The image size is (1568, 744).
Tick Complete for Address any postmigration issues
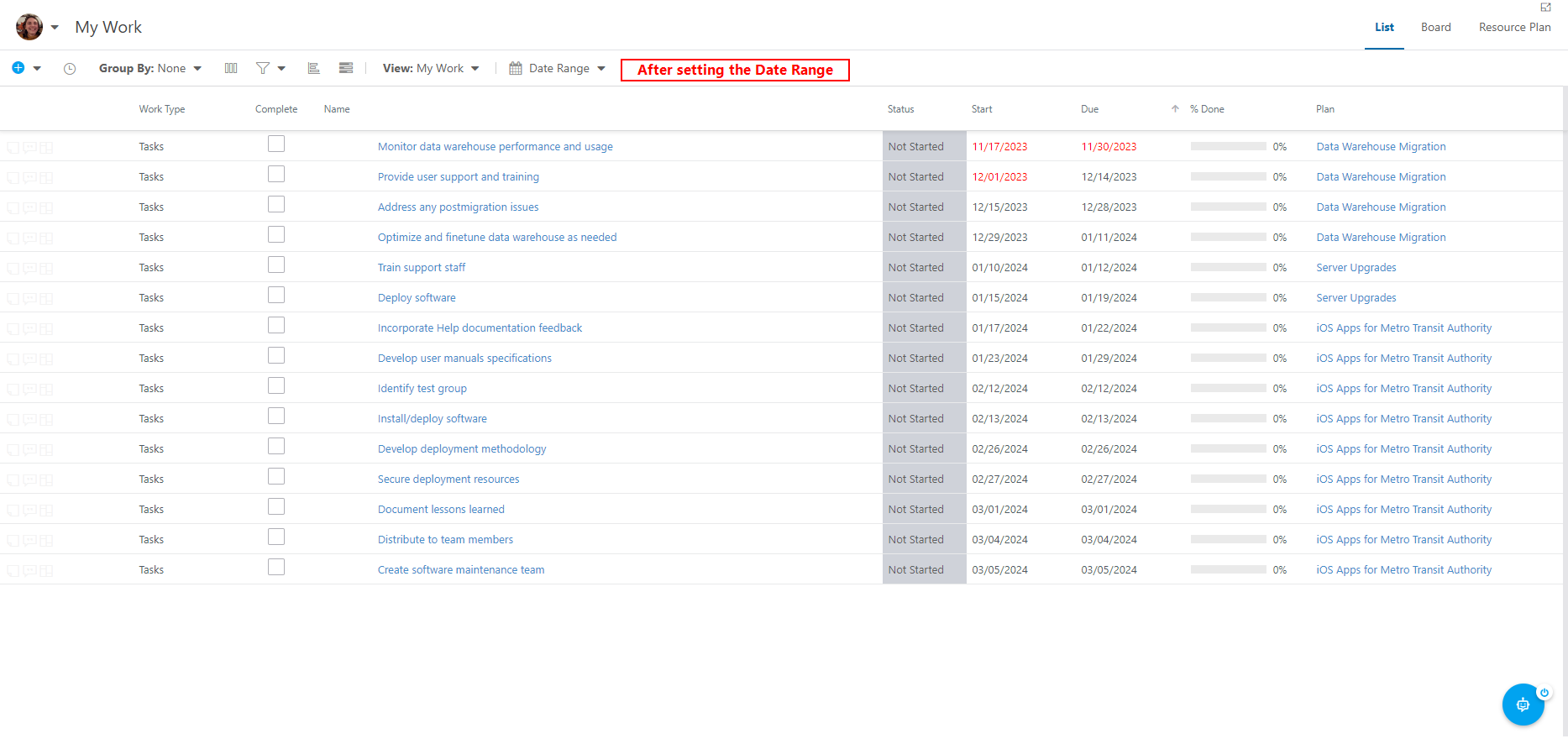pyautogui.click(x=276, y=204)
